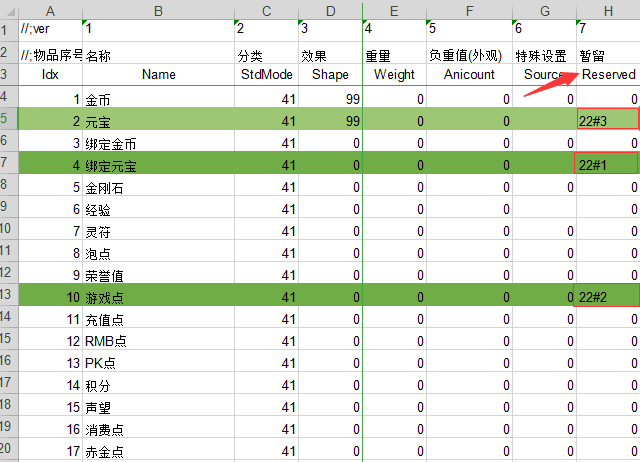Click the Anicount header cell
This screenshot has height=462, width=640.
[468, 75]
